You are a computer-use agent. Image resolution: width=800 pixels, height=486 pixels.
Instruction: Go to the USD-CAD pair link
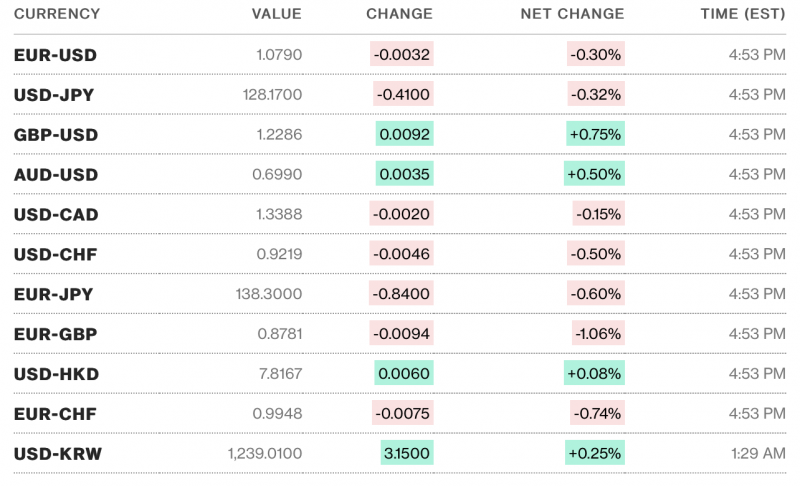point(56,214)
